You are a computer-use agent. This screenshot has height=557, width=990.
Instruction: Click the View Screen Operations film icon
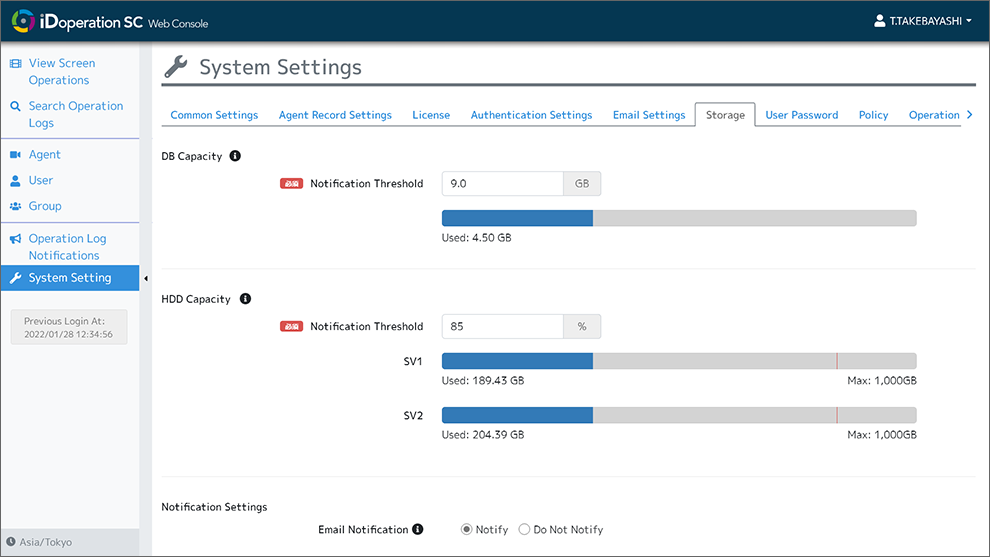click(16, 63)
